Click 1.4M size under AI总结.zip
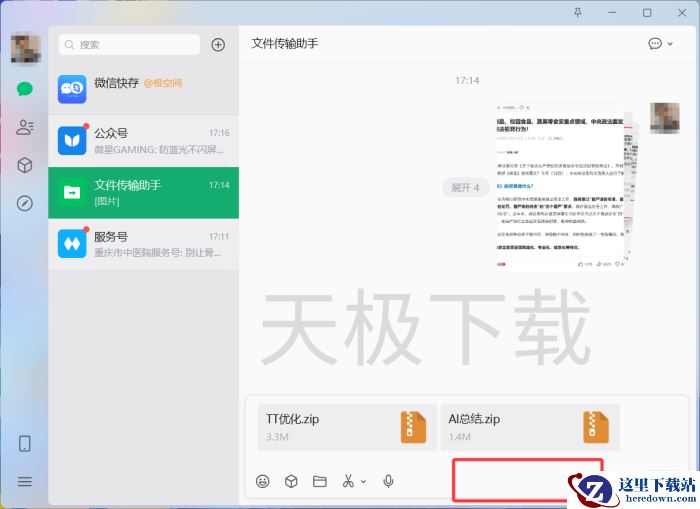700x509 pixels. (459, 437)
